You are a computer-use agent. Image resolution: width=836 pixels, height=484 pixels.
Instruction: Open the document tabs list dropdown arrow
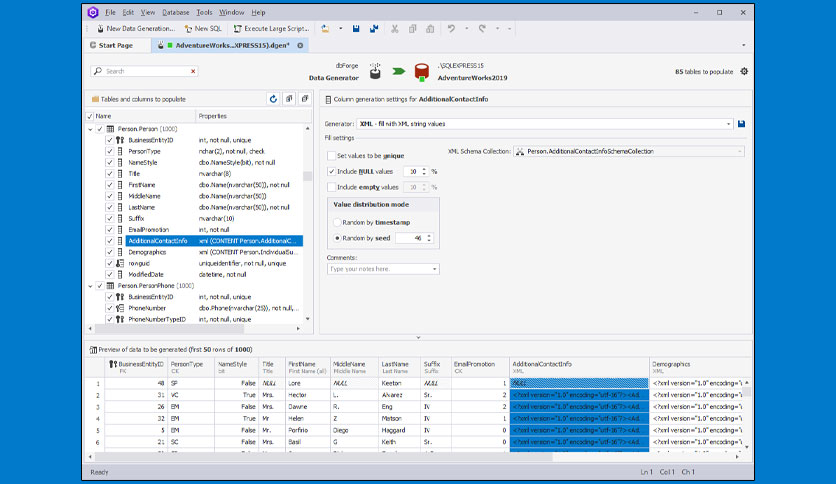(744, 45)
